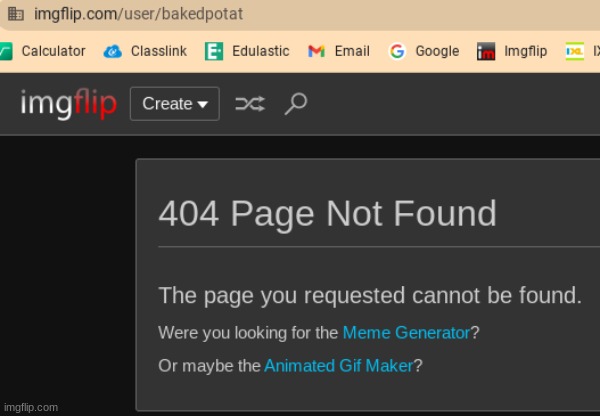Click the caret arrow on Create button
The image size is (600, 416).
click(202, 104)
